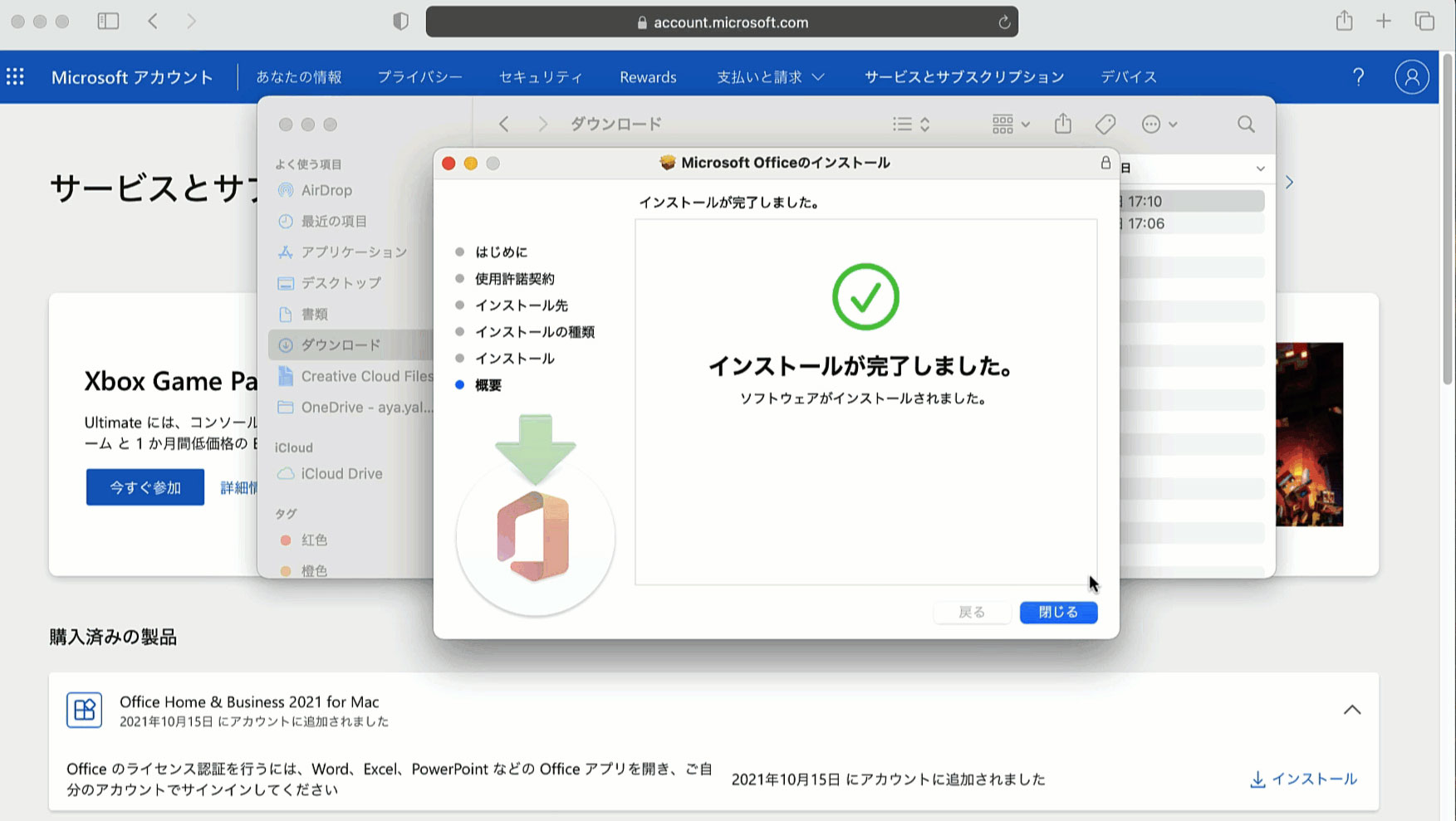The width and height of the screenshot is (1456, 821).
Task: Click 閉じる button in installer
Action: click(1058, 612)
